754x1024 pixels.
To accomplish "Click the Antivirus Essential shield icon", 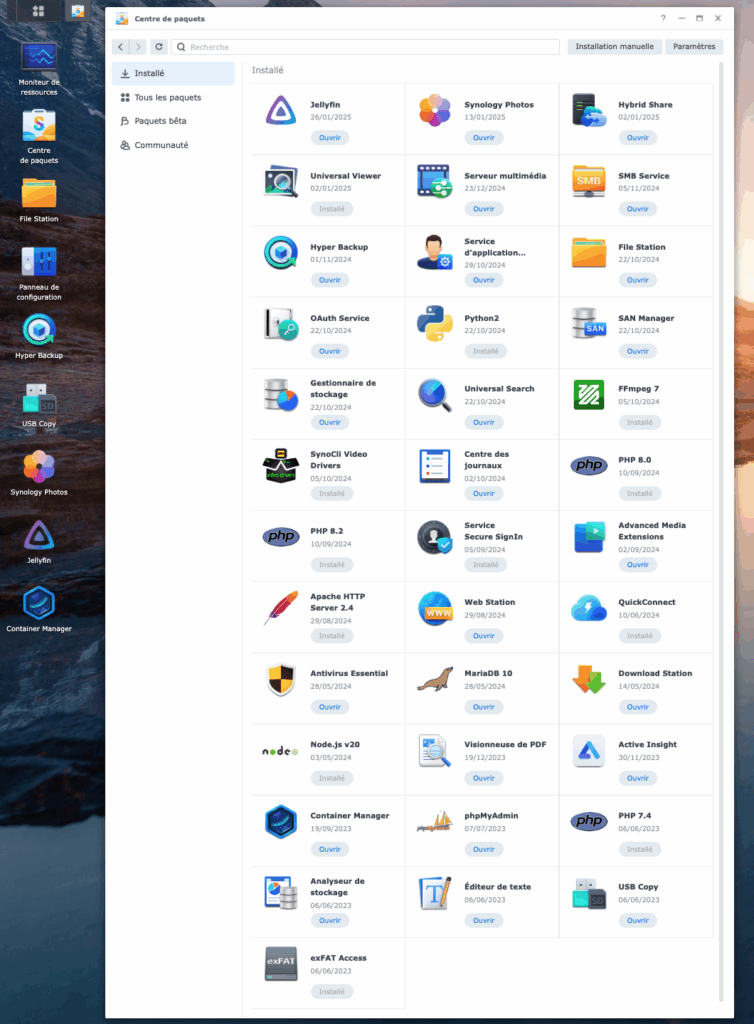I will tap(281, 679).
